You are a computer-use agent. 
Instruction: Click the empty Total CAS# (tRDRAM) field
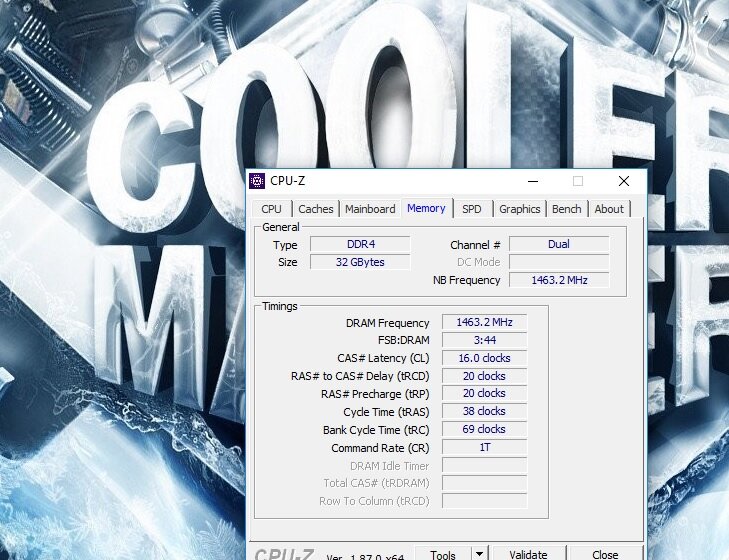point(484,483)
